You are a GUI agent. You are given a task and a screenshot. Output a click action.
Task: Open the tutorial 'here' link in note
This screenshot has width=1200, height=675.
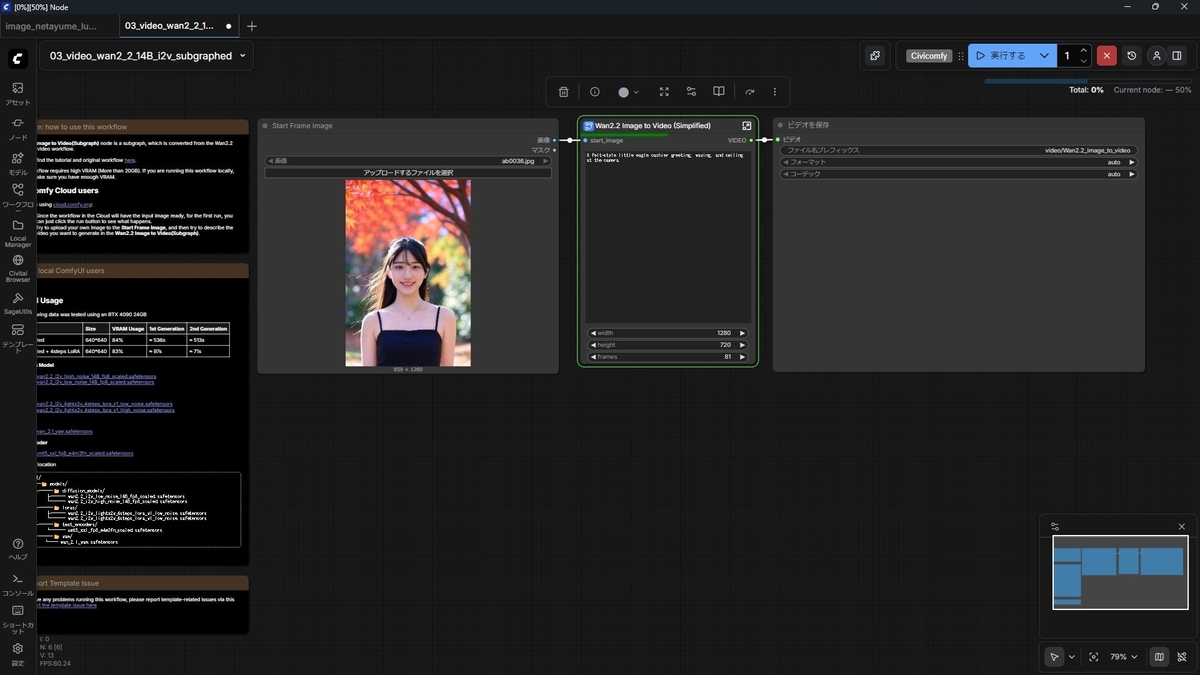tap(129, 160)
